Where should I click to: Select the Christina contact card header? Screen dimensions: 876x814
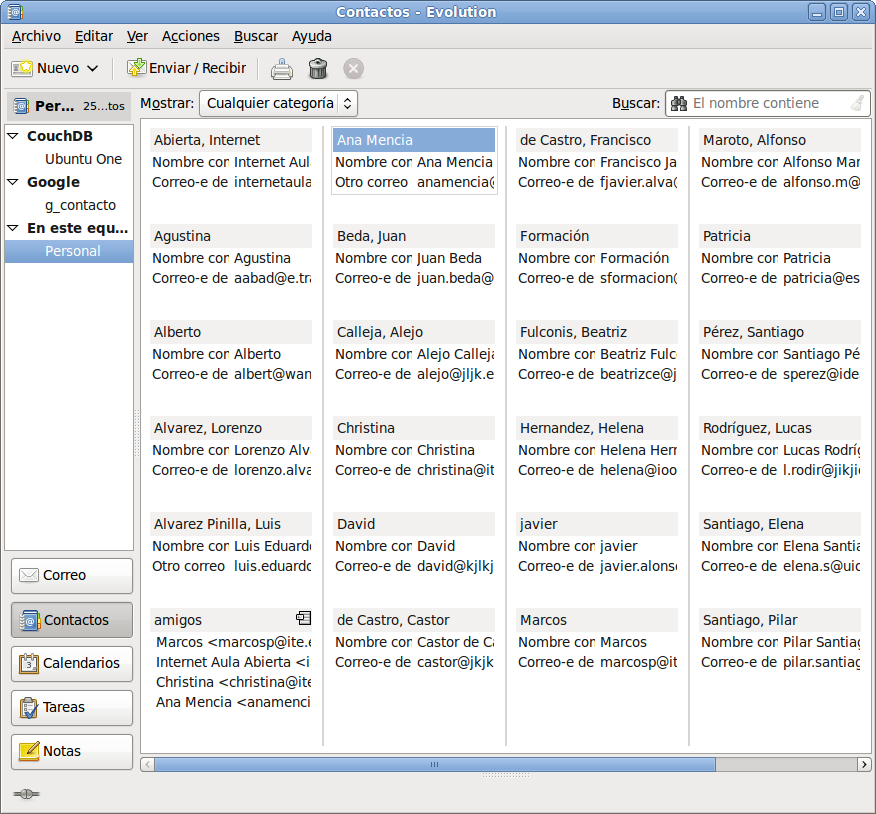point(414,429)
